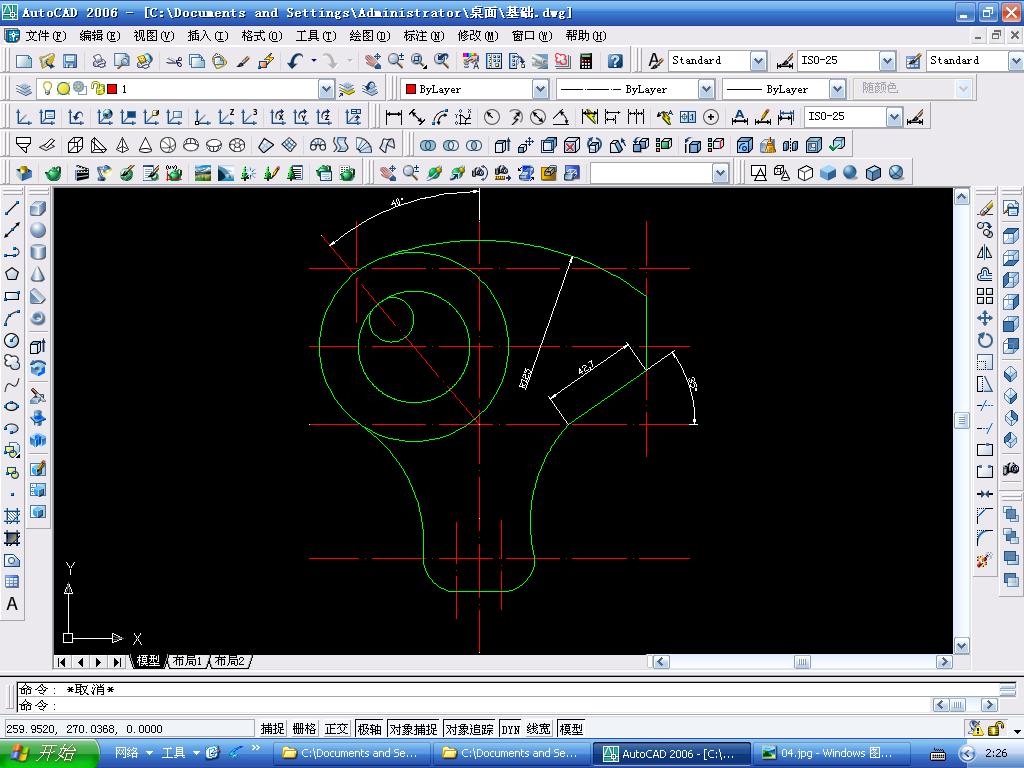
Task: Expand the text style Standard dropdown
Action: 758,61
